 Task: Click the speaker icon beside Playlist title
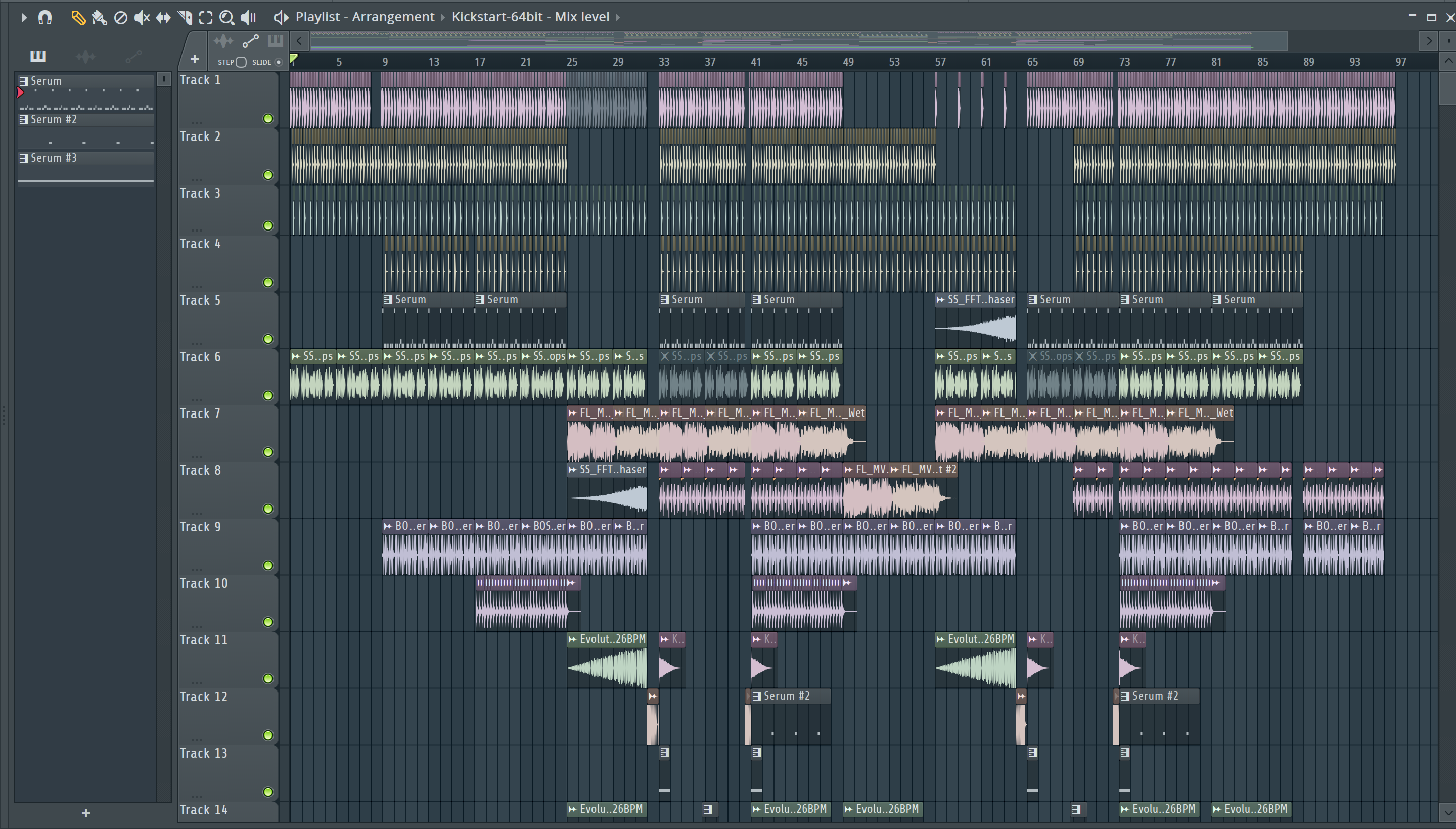coord(281,18)
